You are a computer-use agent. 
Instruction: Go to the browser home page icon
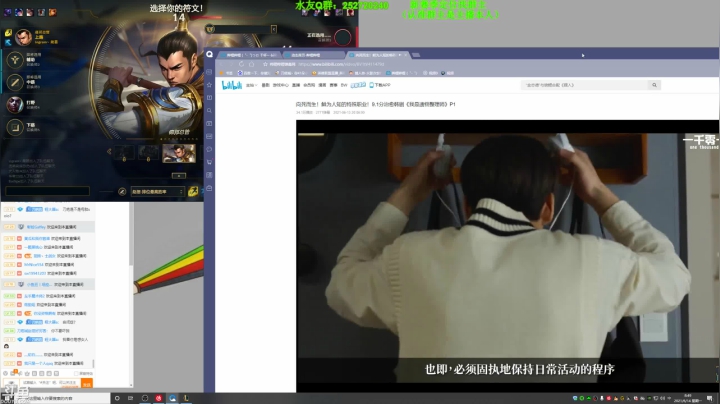click(x=252, y=64)
